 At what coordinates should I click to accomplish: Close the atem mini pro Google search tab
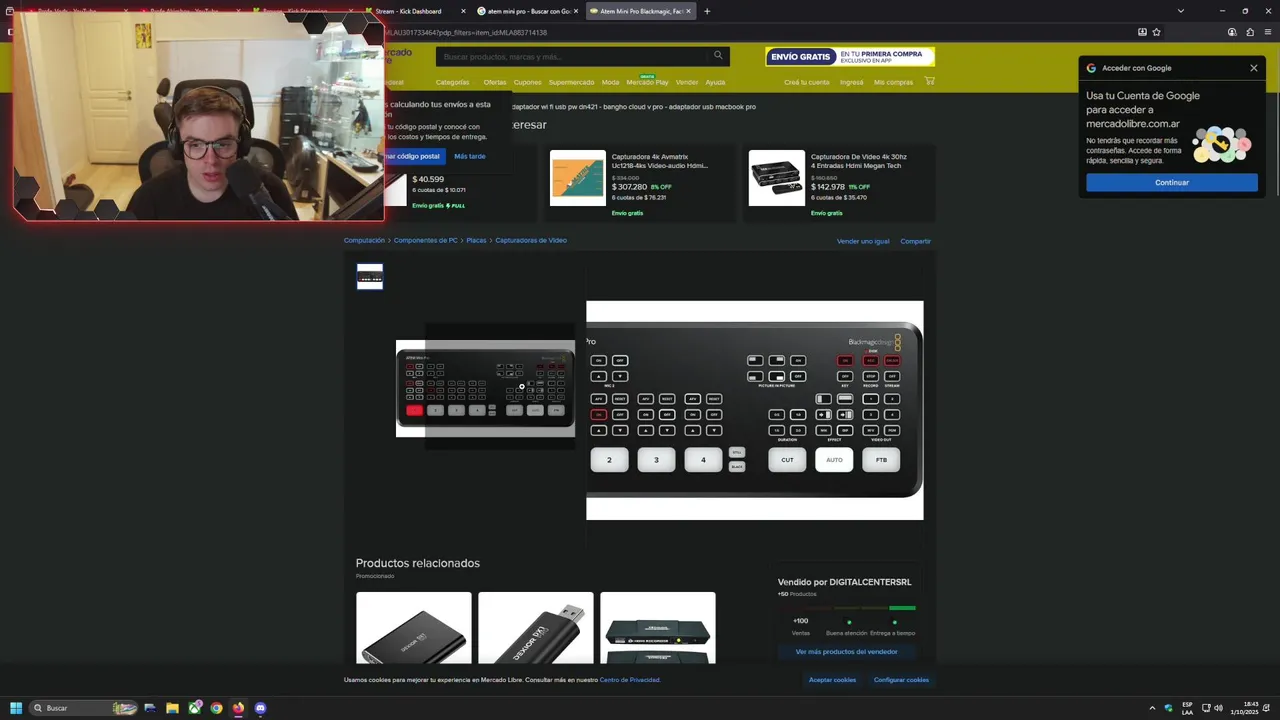tap(577, 11)
